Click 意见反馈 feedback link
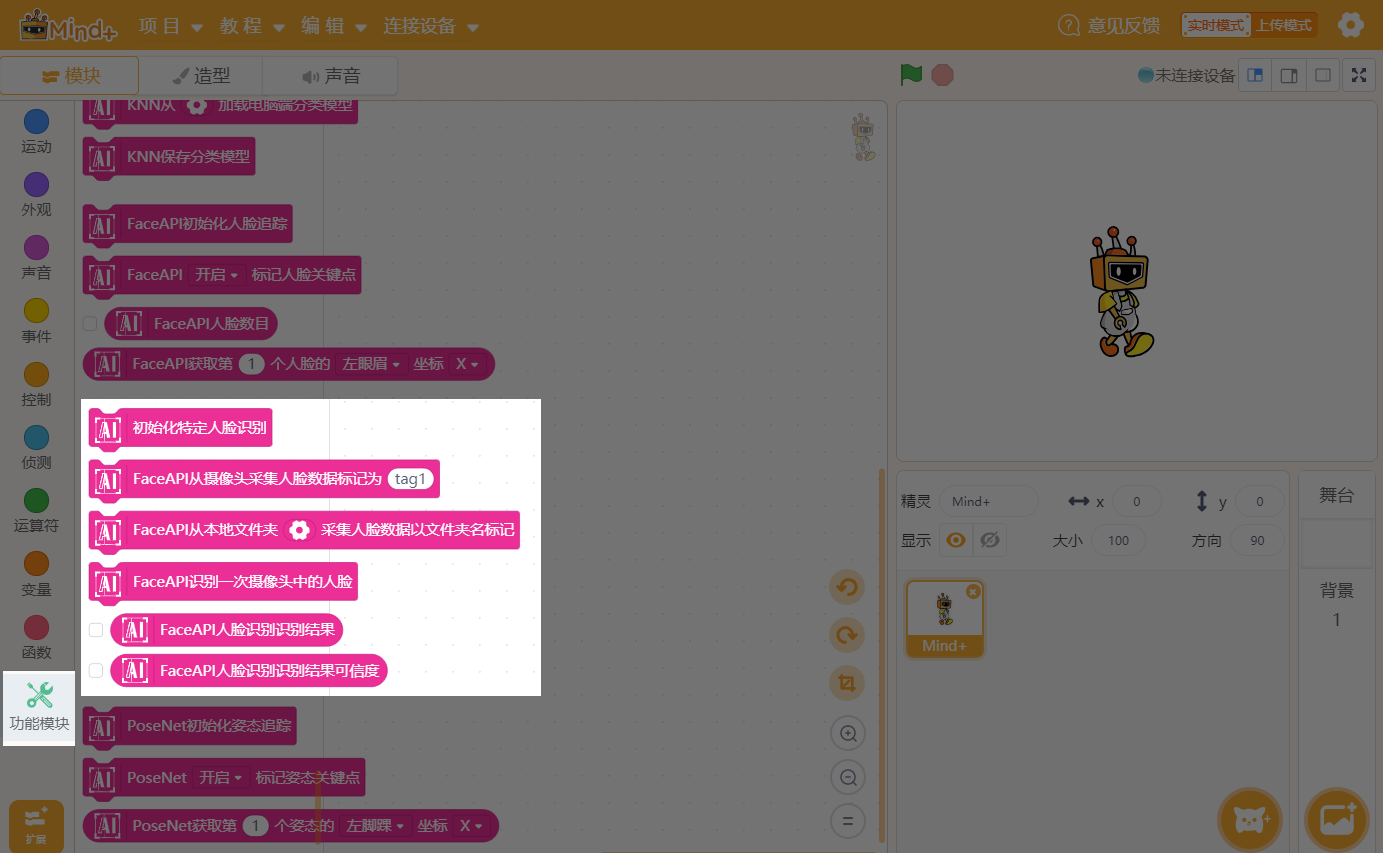The width and height of the screenshot is (1383, 853). [1124, 26]
